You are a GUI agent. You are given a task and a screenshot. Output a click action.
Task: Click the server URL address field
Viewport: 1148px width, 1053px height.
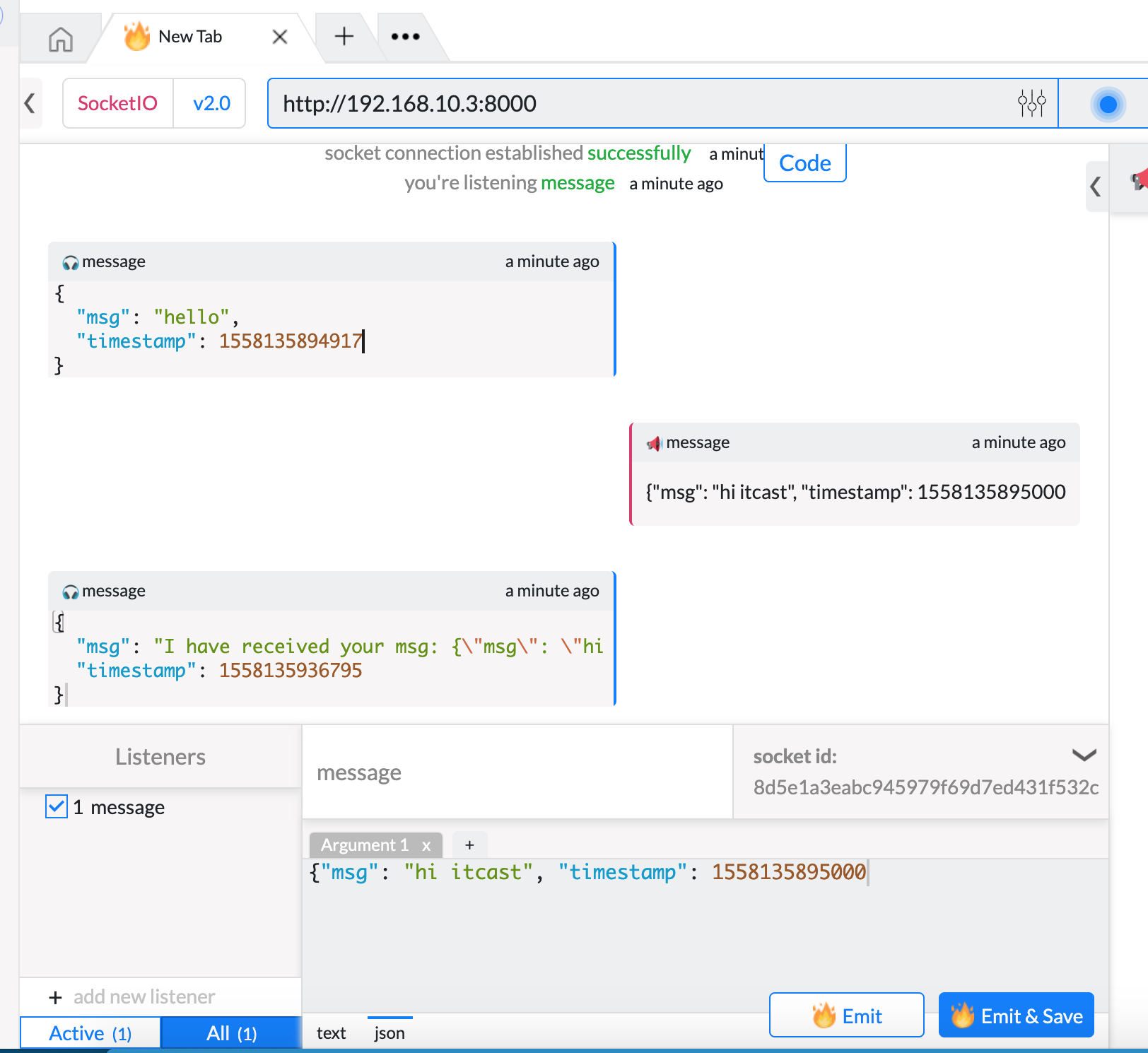click(640, 103)
